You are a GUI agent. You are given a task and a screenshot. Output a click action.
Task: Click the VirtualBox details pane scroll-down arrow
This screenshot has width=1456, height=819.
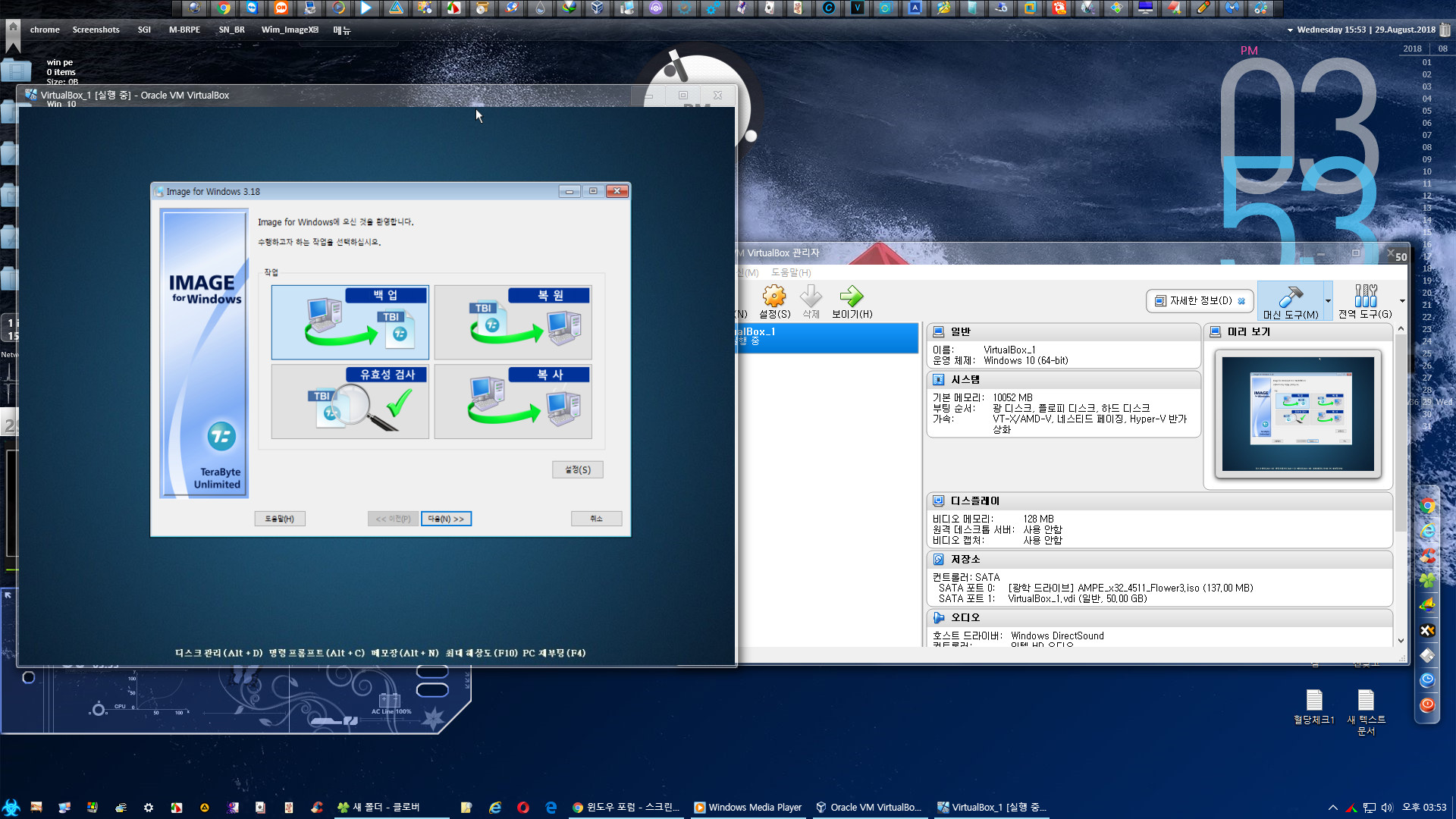[x=1401, y=641]
